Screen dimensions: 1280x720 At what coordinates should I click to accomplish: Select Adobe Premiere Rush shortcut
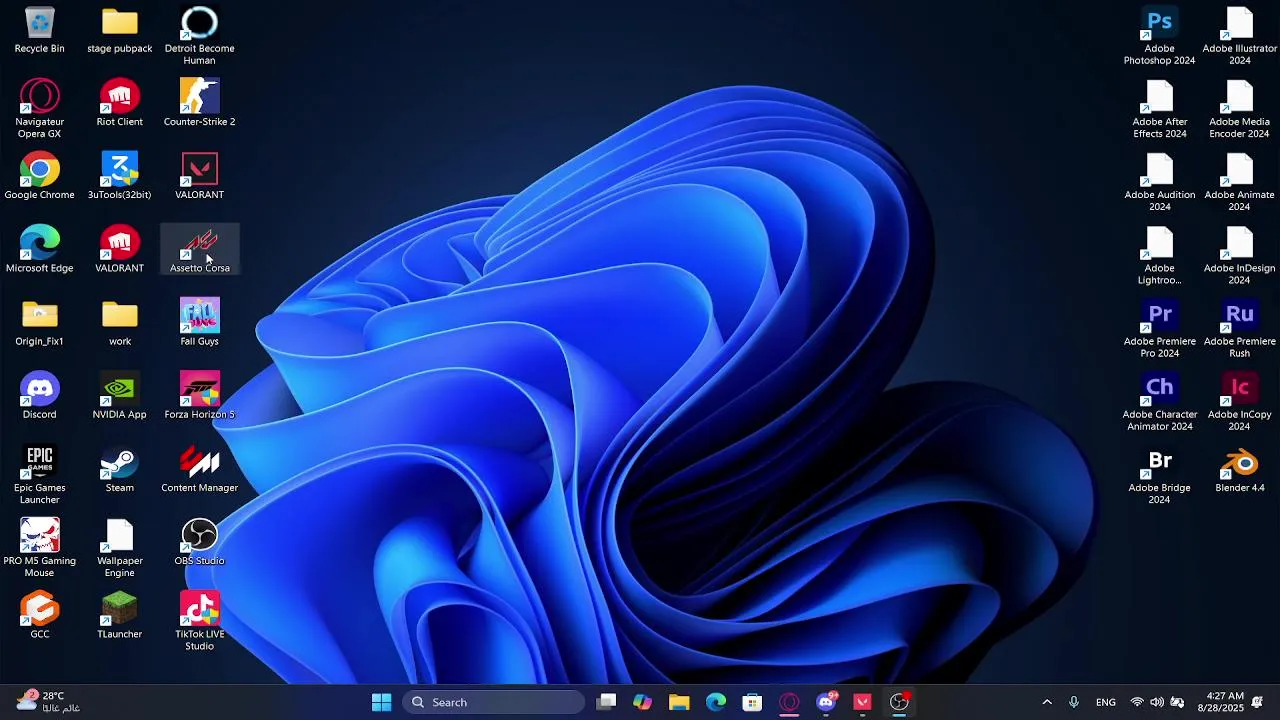[x=1239, y=328]
